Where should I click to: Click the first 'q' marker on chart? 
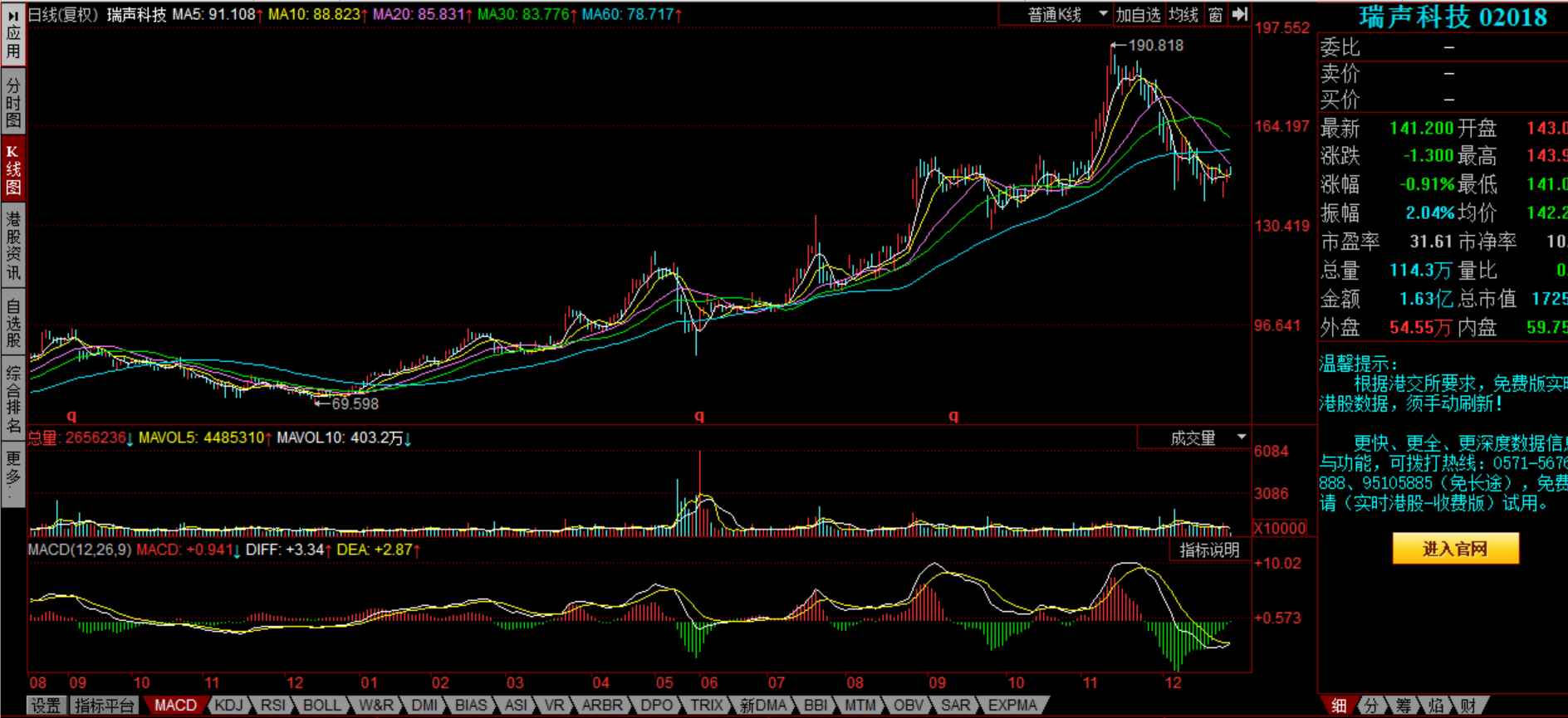click(x=71, y=415)
